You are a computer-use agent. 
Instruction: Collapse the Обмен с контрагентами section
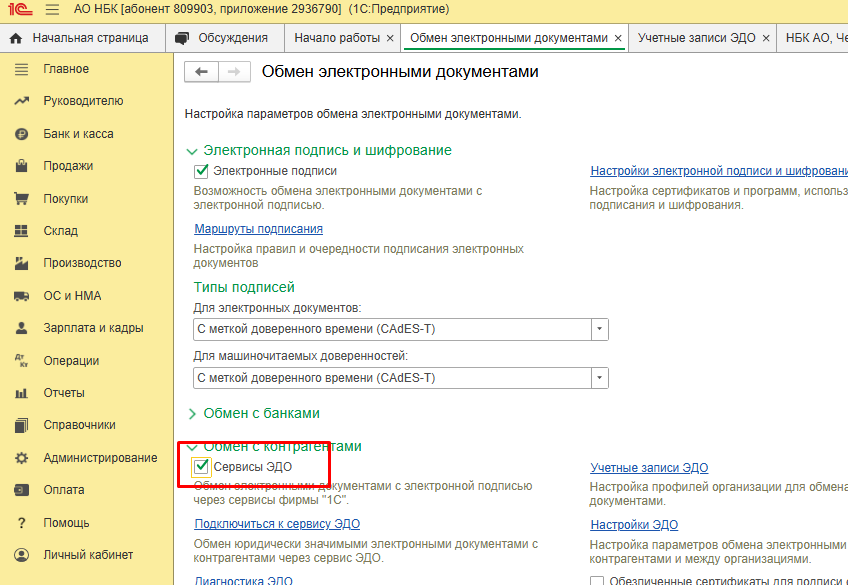click(191, 447)
